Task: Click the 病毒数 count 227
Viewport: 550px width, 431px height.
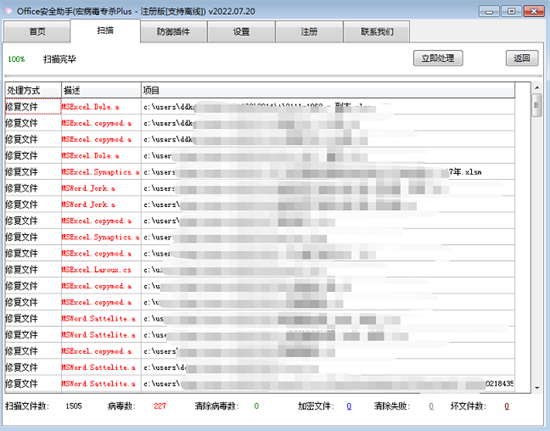Action: pos(160,406)
